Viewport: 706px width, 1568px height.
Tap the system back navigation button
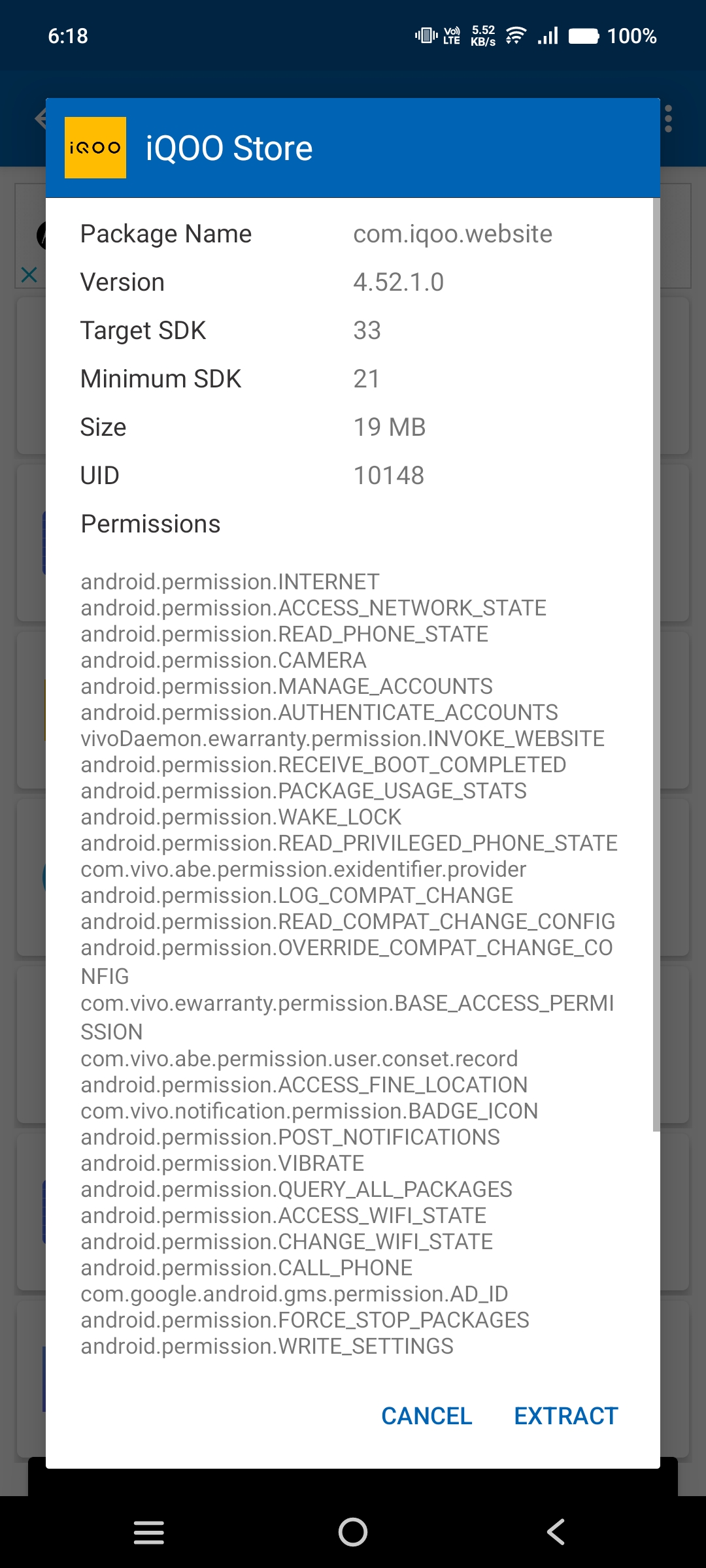tap(556, 1532)
